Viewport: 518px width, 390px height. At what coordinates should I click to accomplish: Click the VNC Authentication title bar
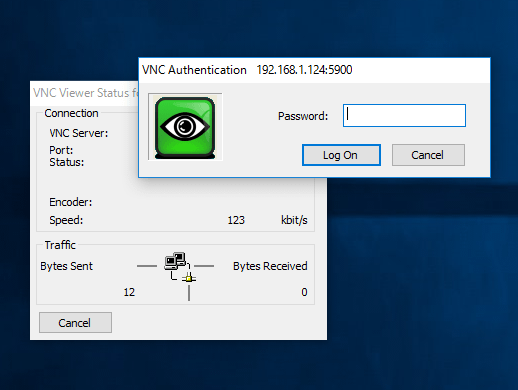coord(314,70)
